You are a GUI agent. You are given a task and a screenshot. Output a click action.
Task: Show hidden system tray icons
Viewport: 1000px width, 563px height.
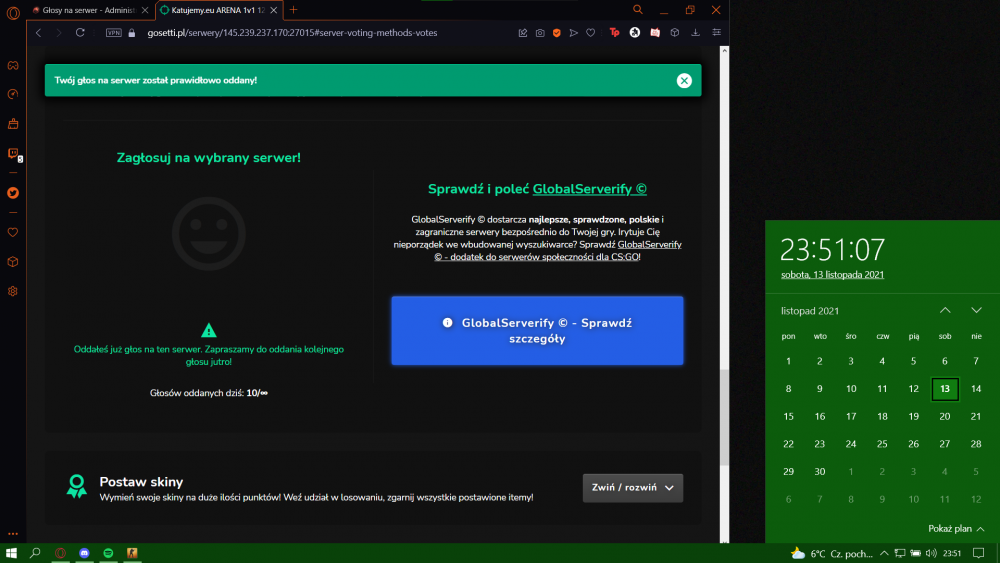pos(884,553)
